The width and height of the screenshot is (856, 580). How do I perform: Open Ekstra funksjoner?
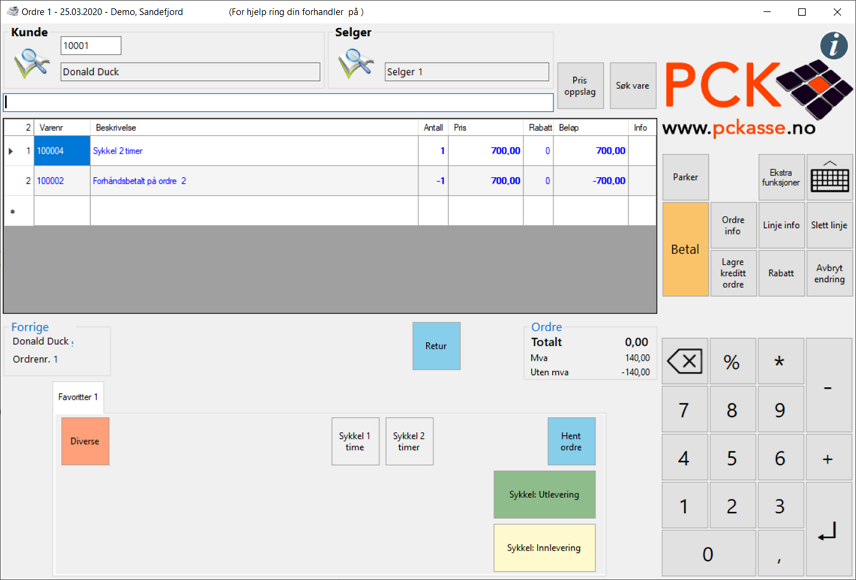781,177
